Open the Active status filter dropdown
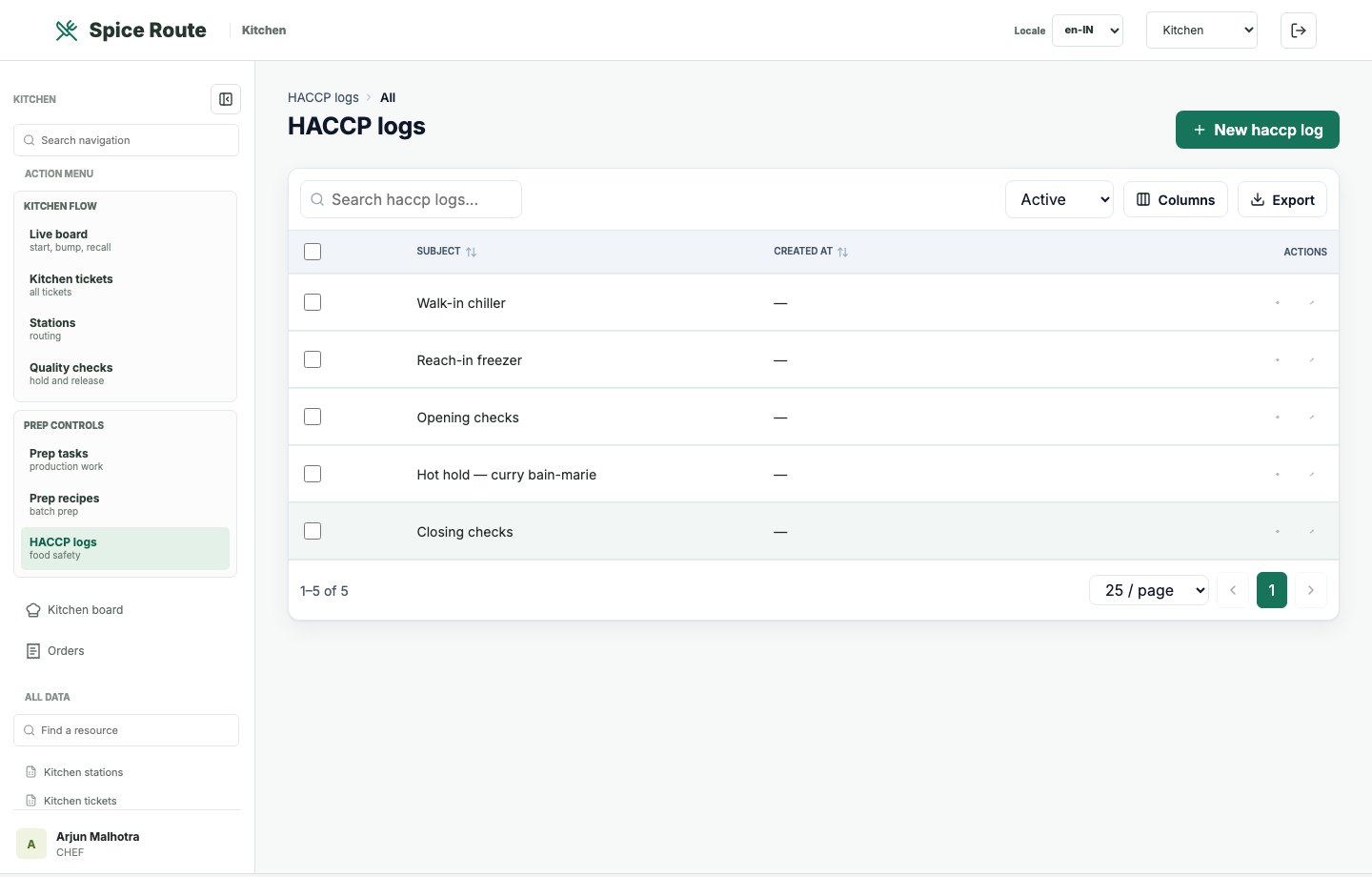 pyautogui.click(x=1059, y=199)
